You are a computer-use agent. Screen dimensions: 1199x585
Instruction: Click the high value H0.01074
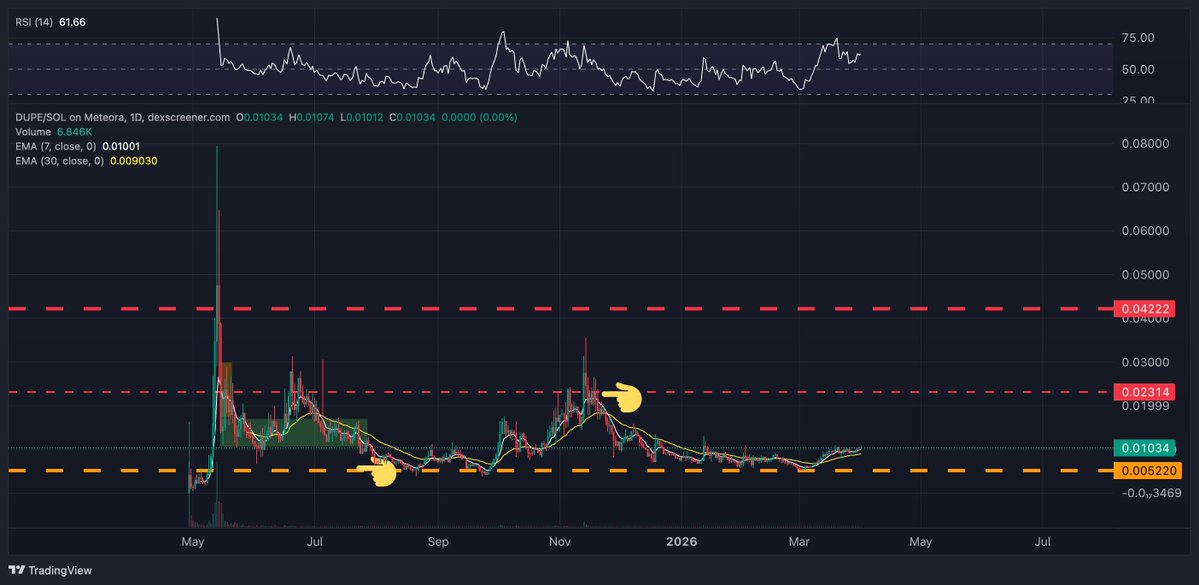click(x=313, y=118)
